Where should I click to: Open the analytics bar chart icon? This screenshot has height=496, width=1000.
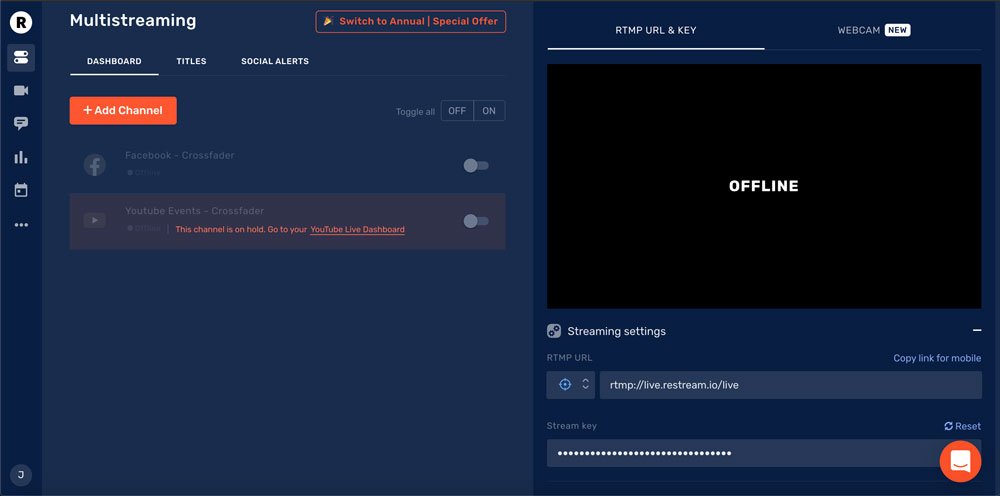pyautogui.click(x=21, y=157)
